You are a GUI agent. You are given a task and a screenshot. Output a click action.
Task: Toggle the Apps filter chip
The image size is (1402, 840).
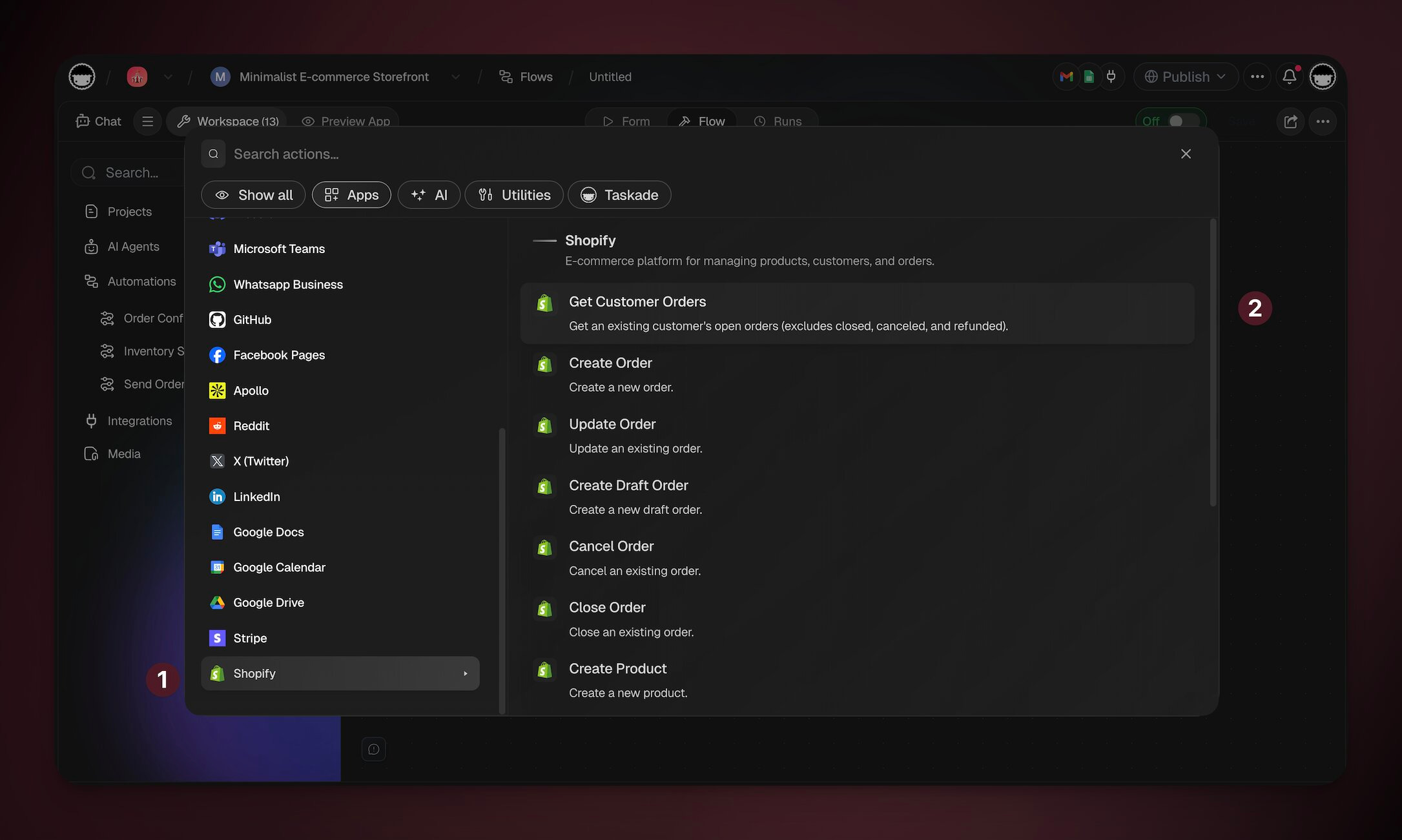point(351,195)
